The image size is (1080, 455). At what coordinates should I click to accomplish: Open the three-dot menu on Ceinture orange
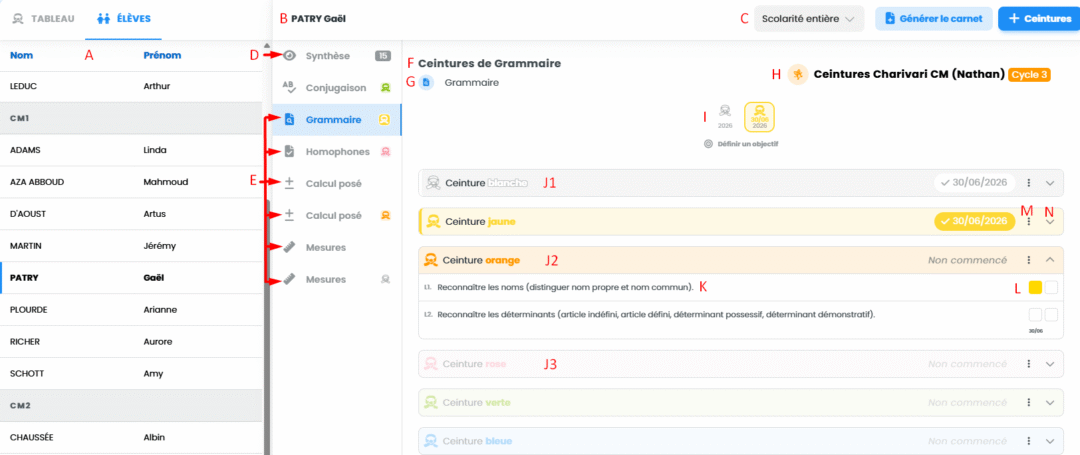coord(1028,260)
